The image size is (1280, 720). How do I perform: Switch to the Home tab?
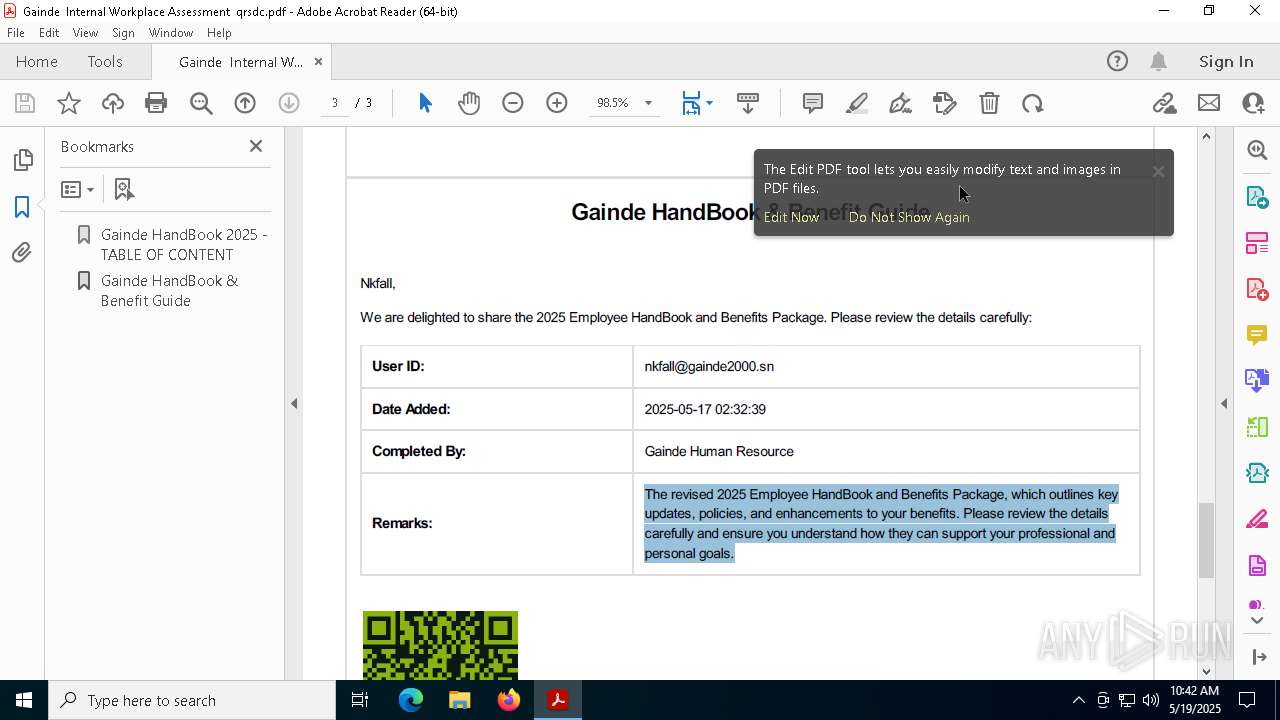pos(37,62)
